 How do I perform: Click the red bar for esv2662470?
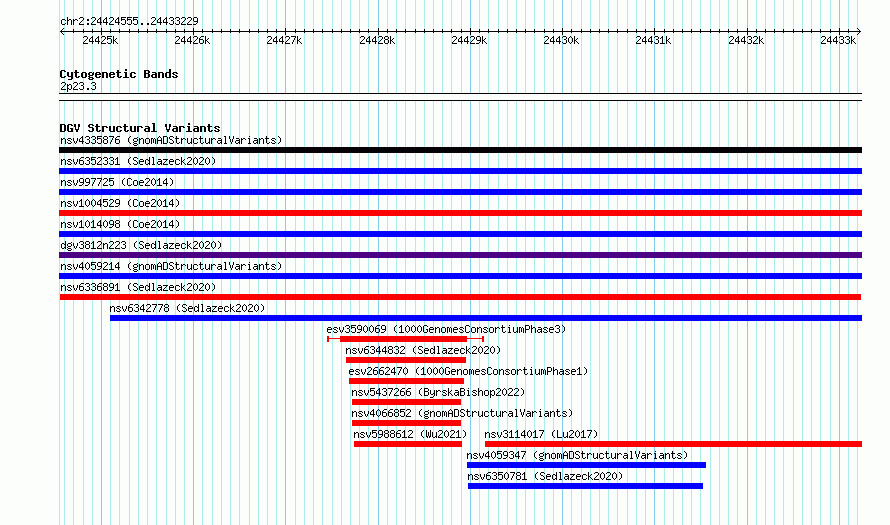tap(406, 381)
